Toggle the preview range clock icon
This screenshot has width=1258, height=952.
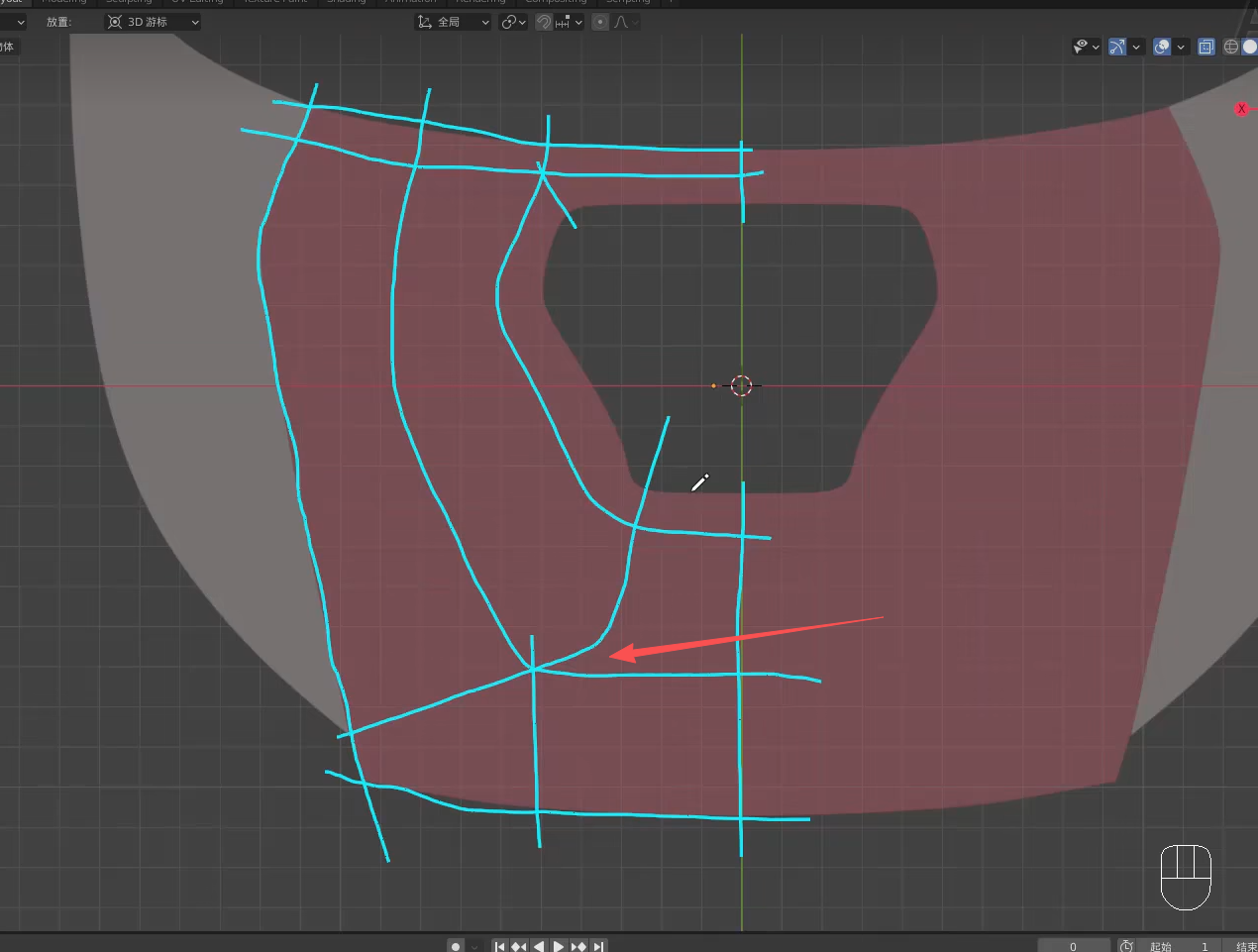pyautogui.click(x=1126, y=946)
